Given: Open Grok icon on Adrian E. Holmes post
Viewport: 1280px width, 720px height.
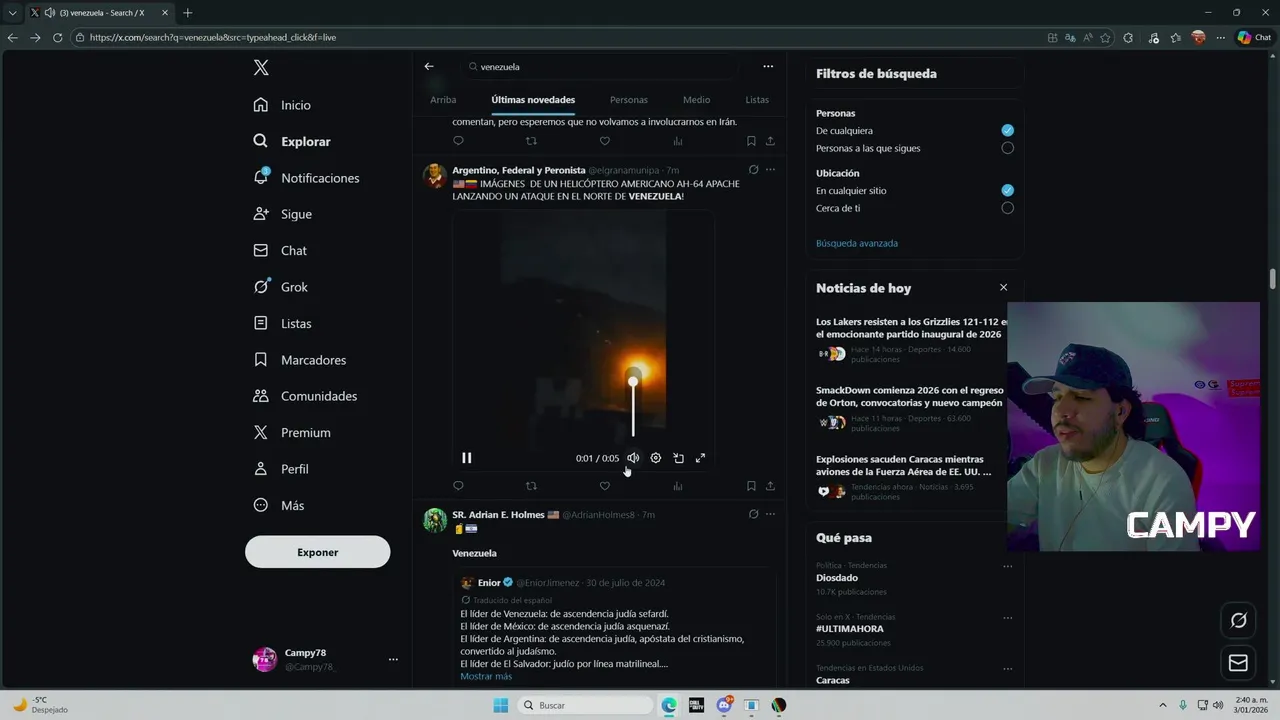Looking at the screenshot, I should click(753, 514).
